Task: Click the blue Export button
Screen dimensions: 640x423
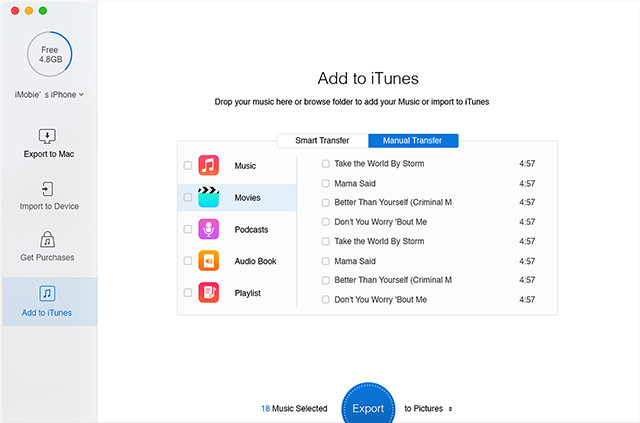Action: pos(368,403)
